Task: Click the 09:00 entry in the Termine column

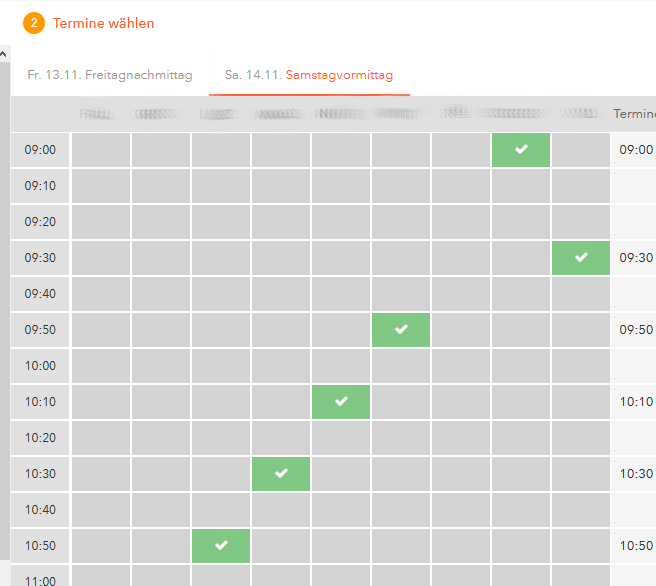Action: [635, 150]
